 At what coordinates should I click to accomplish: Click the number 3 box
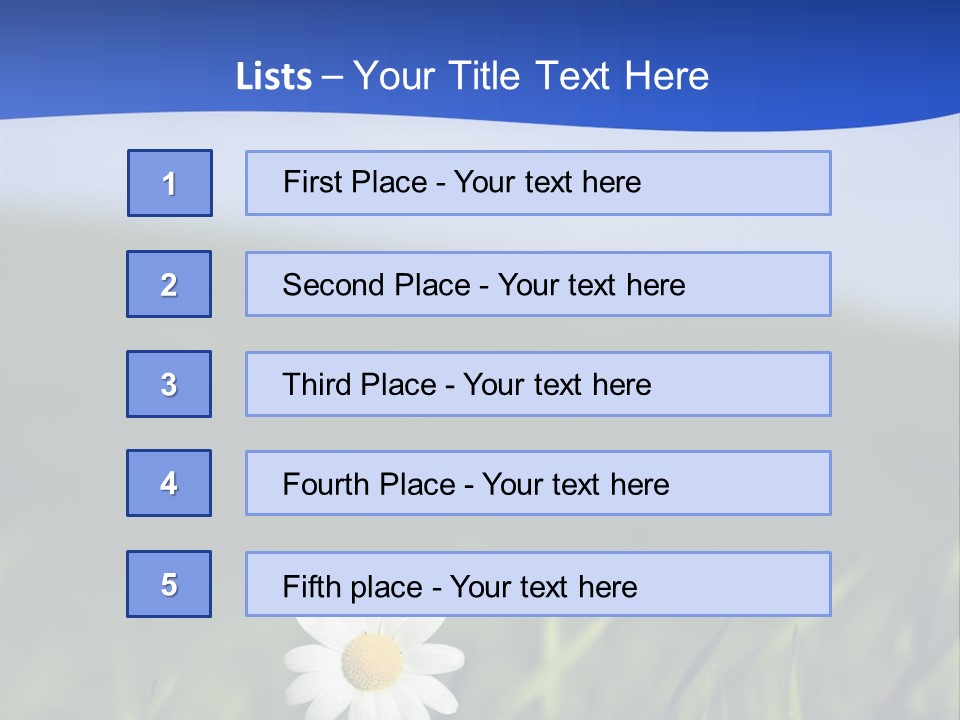pyautogui.click(x=169, y=384)
